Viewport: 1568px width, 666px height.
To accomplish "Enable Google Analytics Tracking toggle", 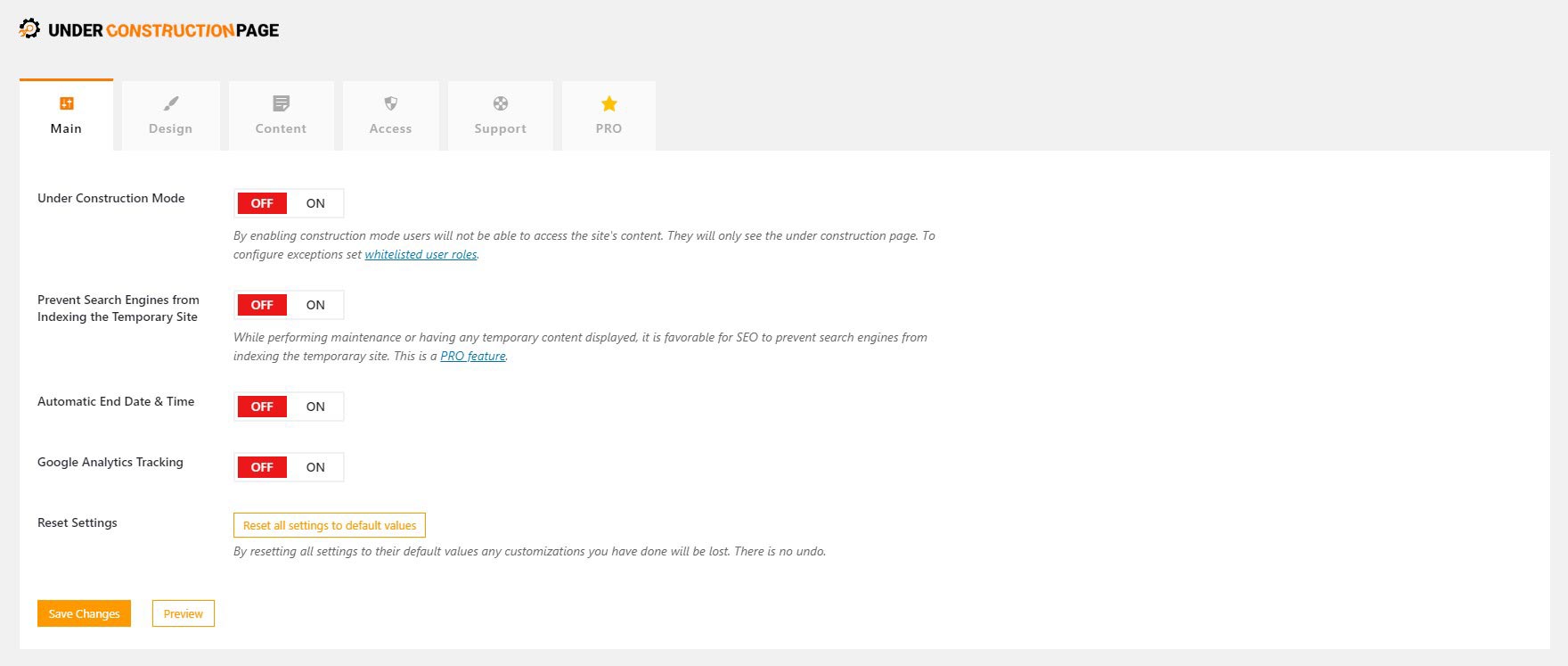I will (315, 467).
